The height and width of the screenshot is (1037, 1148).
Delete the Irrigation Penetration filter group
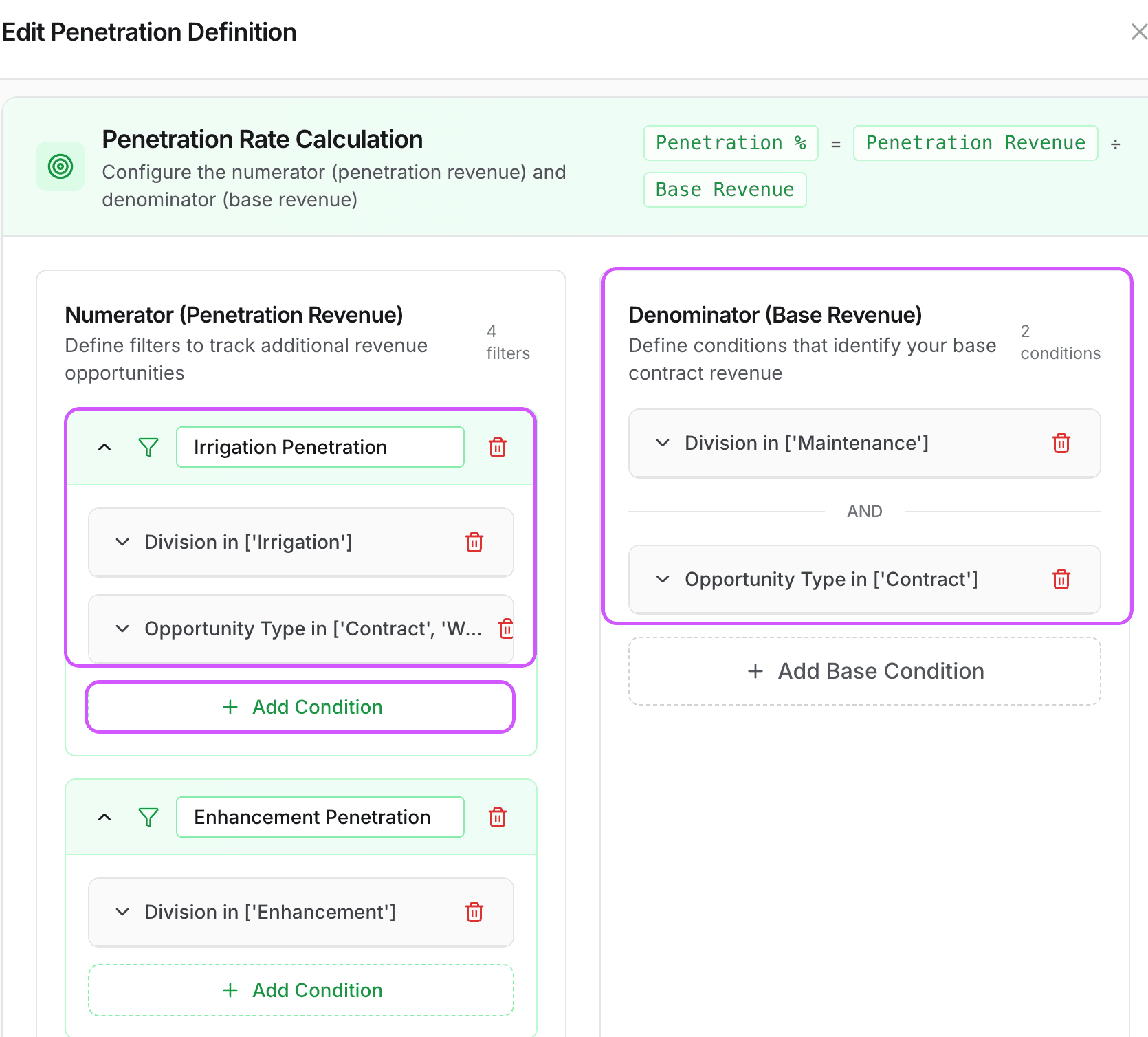pos(498,447)
